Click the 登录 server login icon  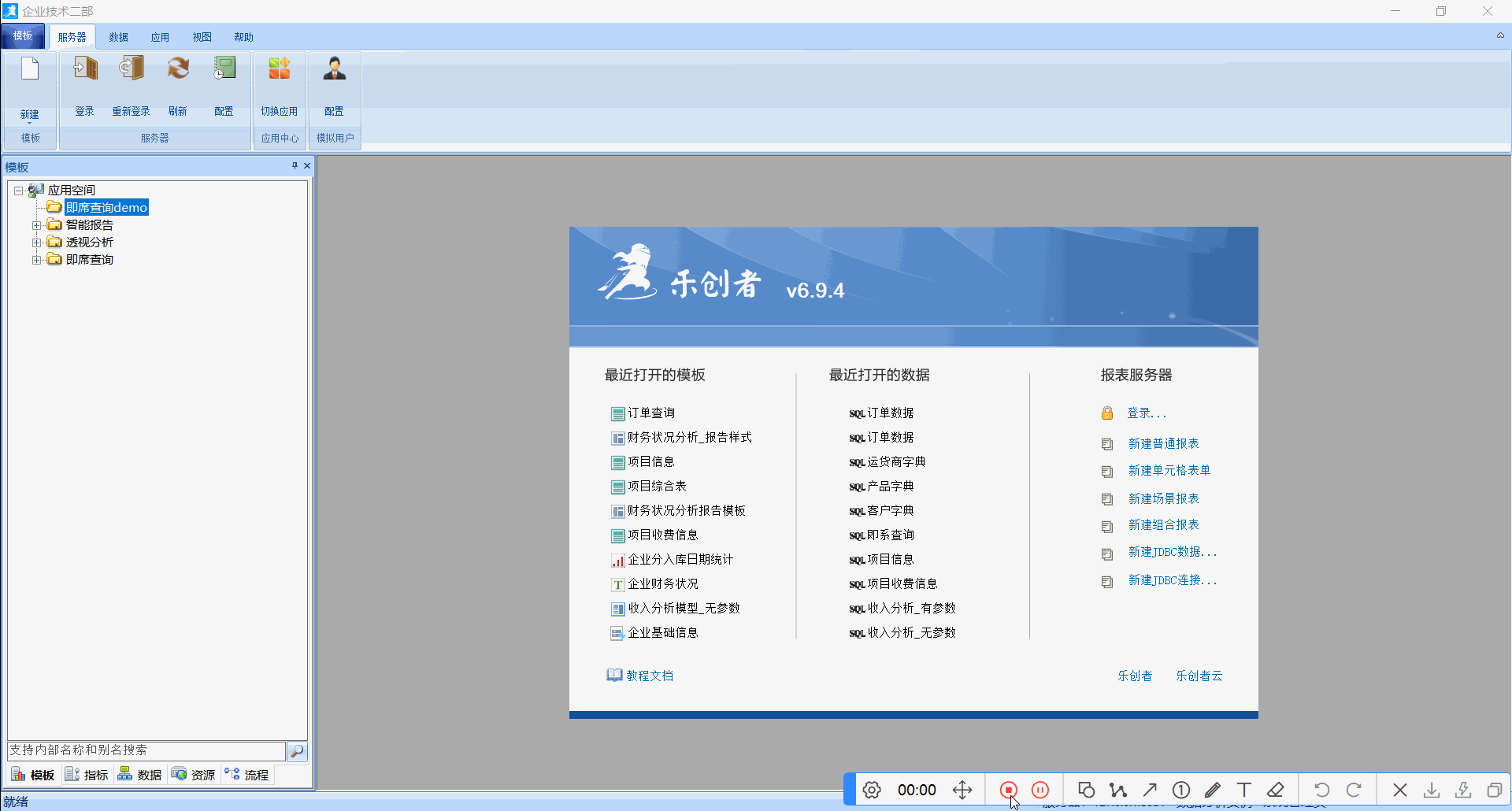[85, 69]
